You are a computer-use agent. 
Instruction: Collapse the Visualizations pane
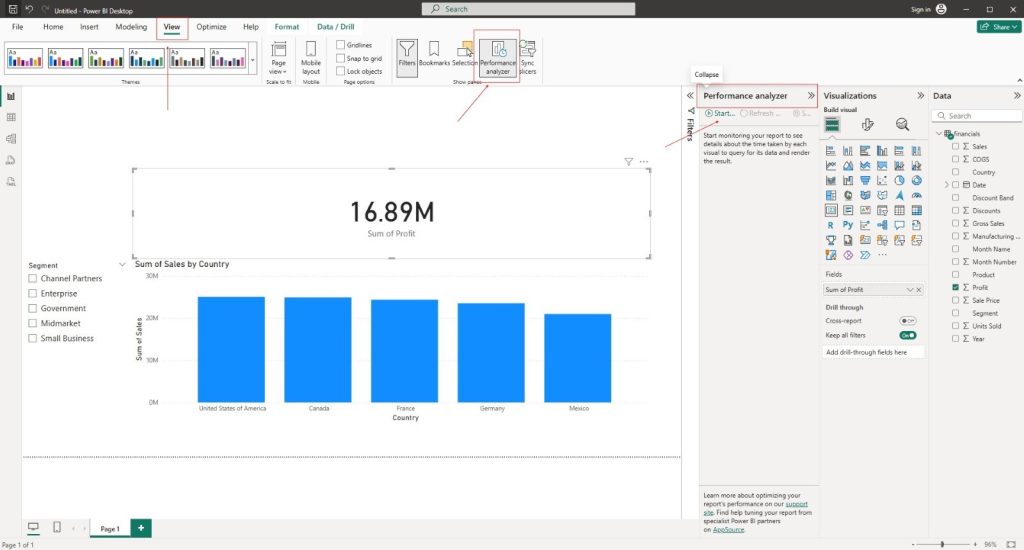point(919,96)
